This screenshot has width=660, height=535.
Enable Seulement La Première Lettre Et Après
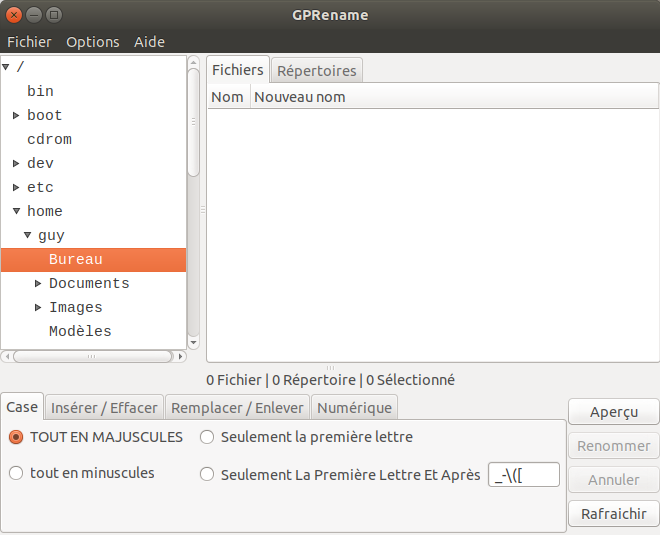point(207,475)
